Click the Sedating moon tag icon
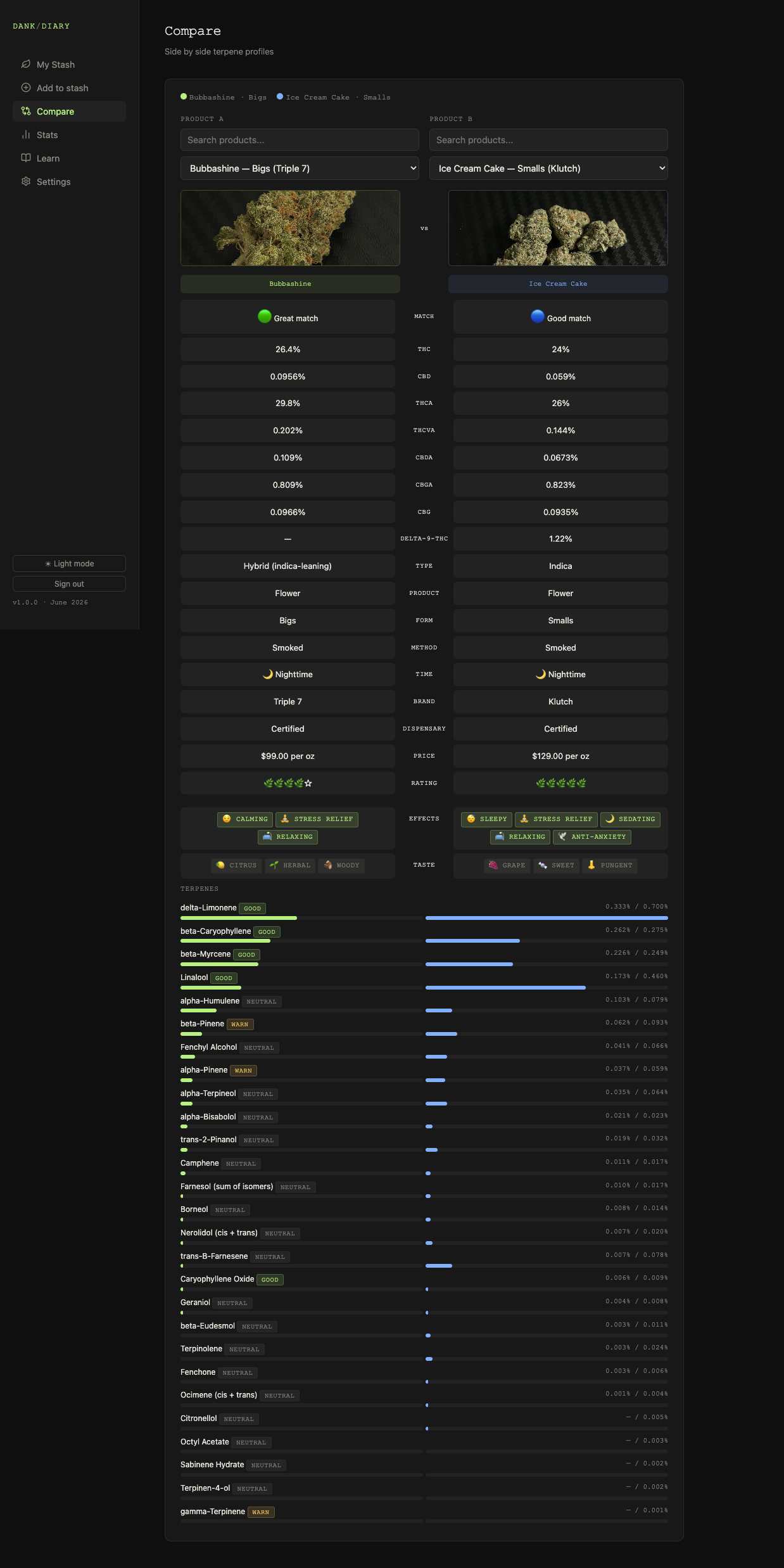The image size is (784, 1568). (610, 819)
